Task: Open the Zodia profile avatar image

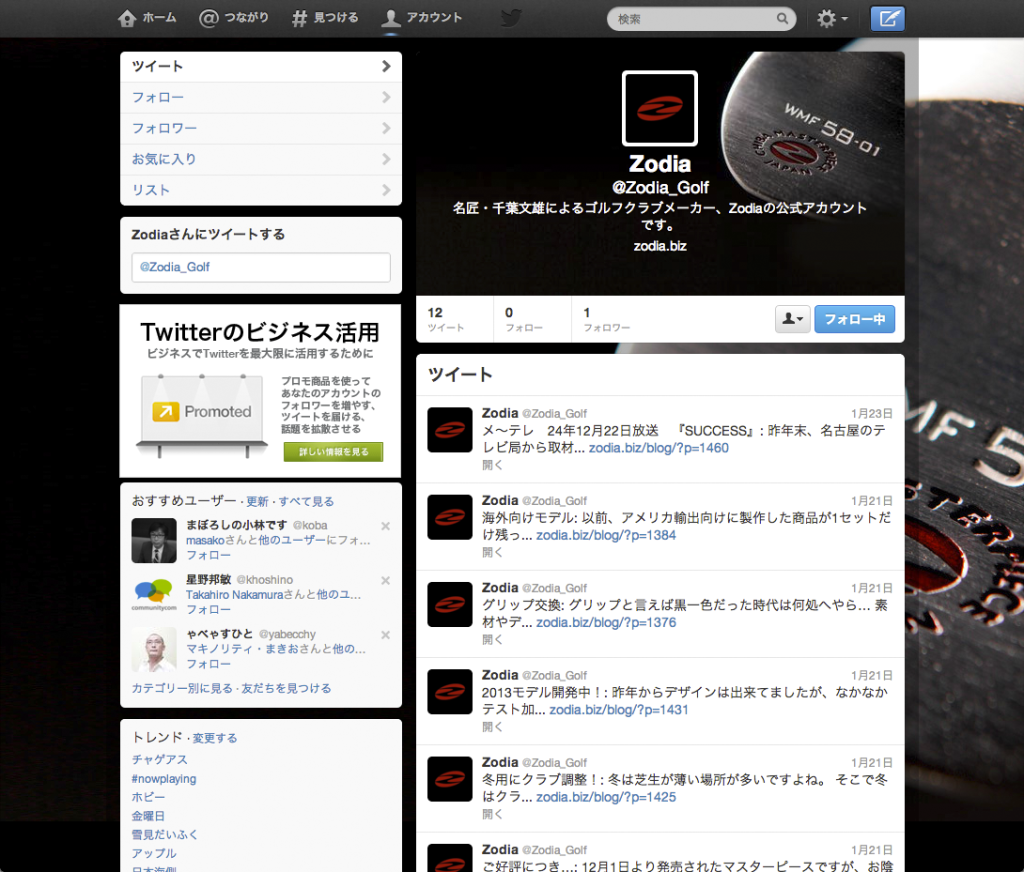Action: pyautogui.click(x=660, y=108)
